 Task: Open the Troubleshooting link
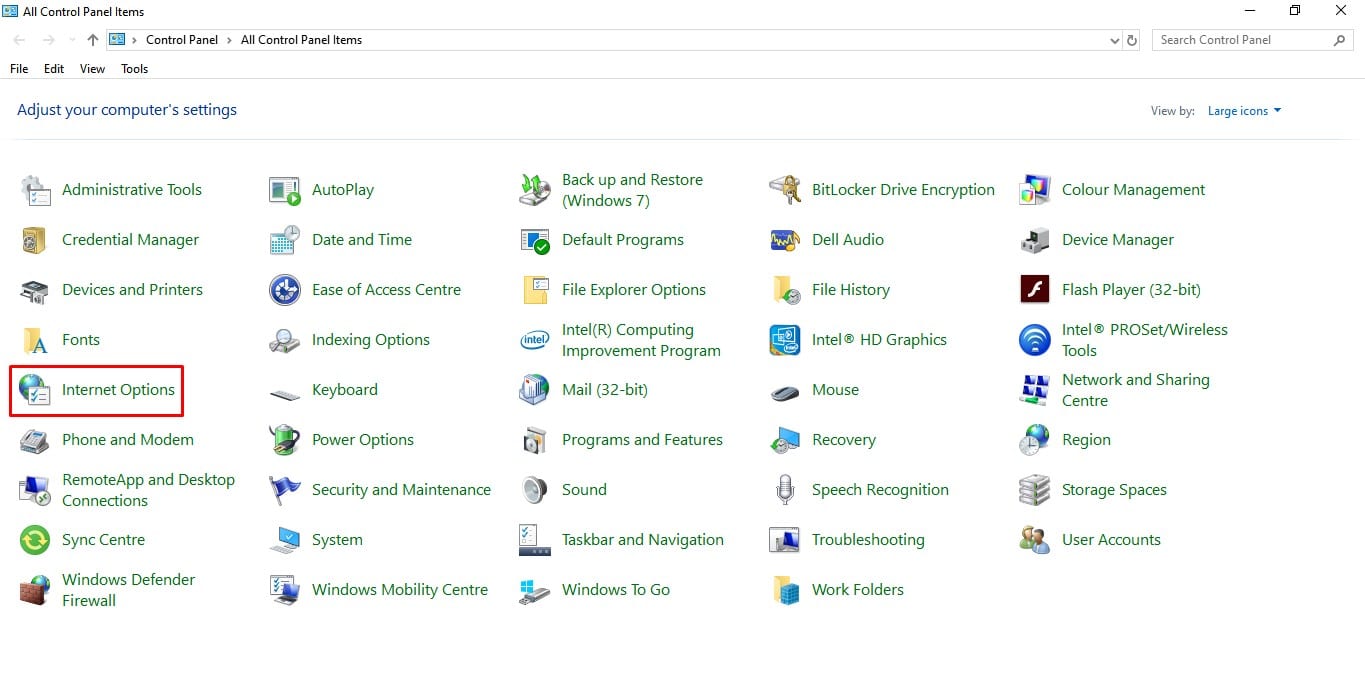click(868, 540)
